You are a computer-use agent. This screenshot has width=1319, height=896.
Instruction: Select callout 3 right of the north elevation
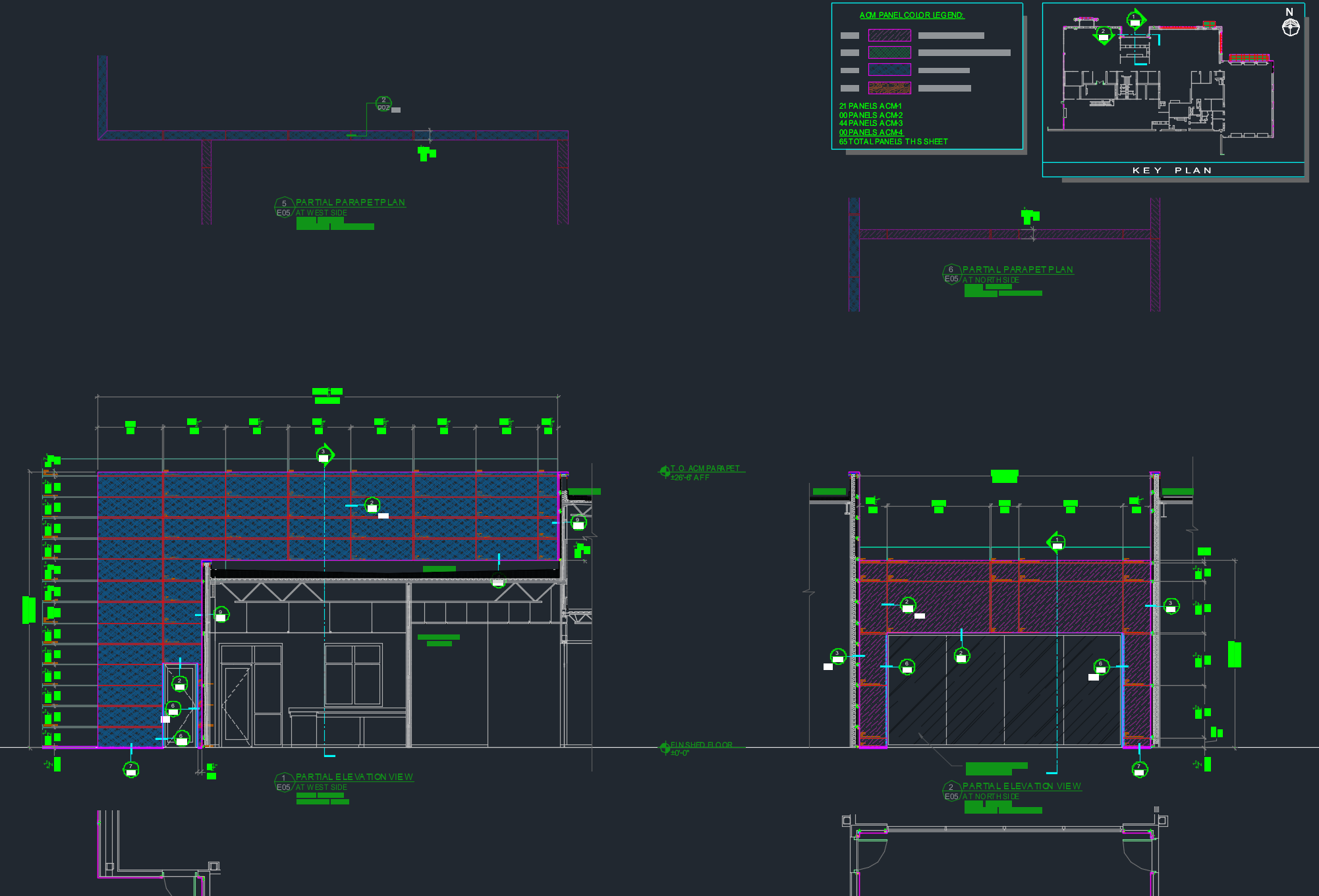coord(1171,605)
